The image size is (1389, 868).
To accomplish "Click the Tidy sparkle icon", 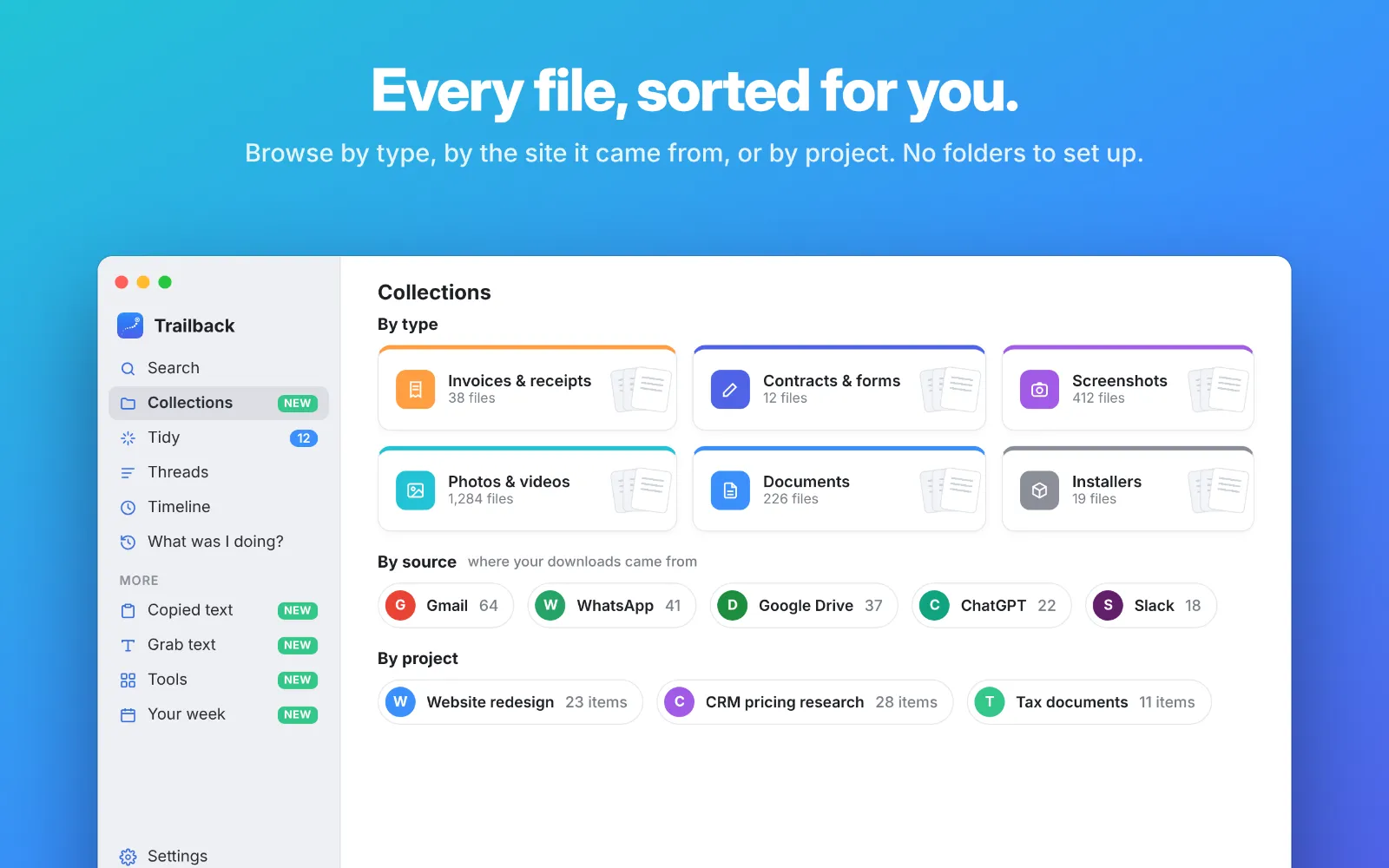I will click(128, 438).
